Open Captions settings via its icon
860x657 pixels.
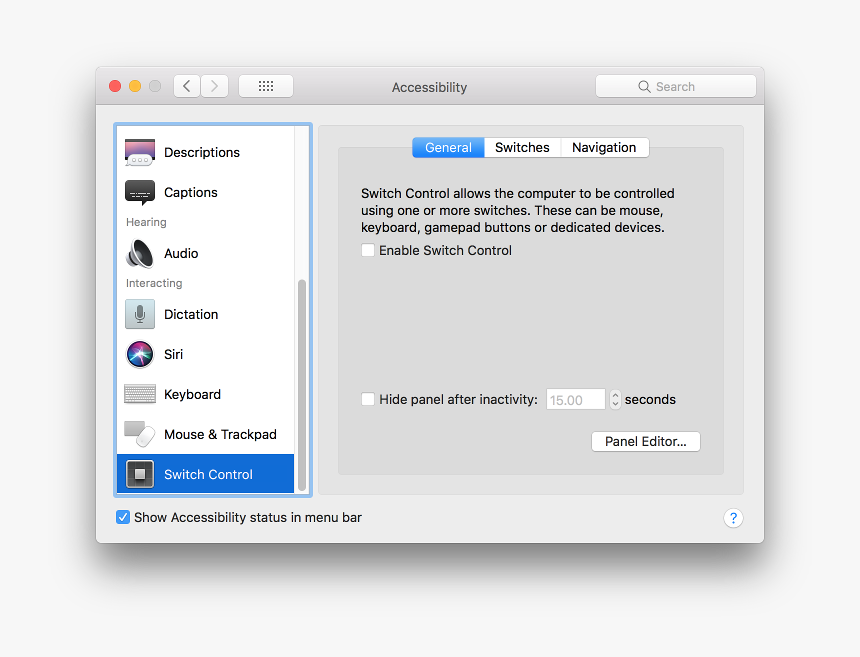tap(140, 192)
